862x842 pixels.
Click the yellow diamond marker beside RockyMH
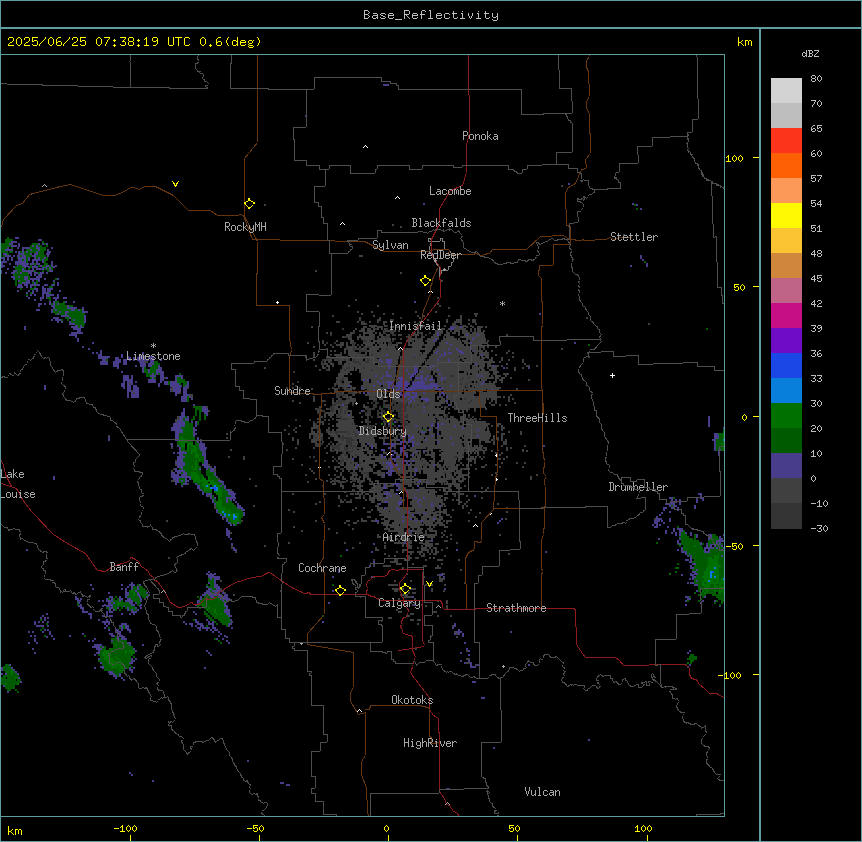250,203
